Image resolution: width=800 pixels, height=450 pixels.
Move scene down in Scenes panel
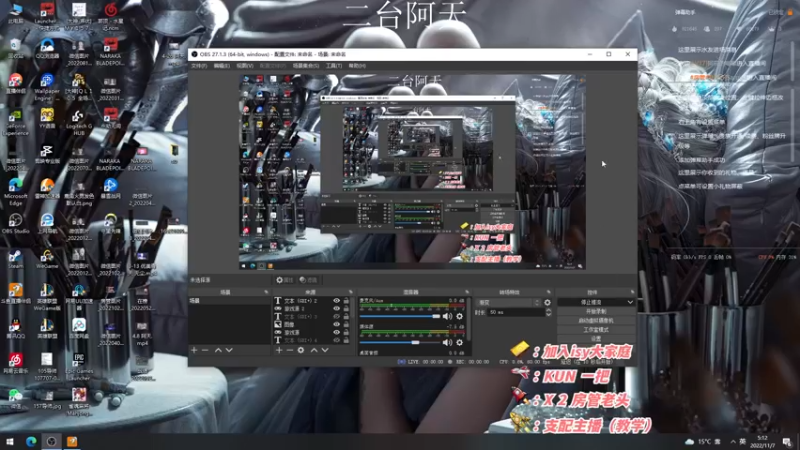coord(229,350)
